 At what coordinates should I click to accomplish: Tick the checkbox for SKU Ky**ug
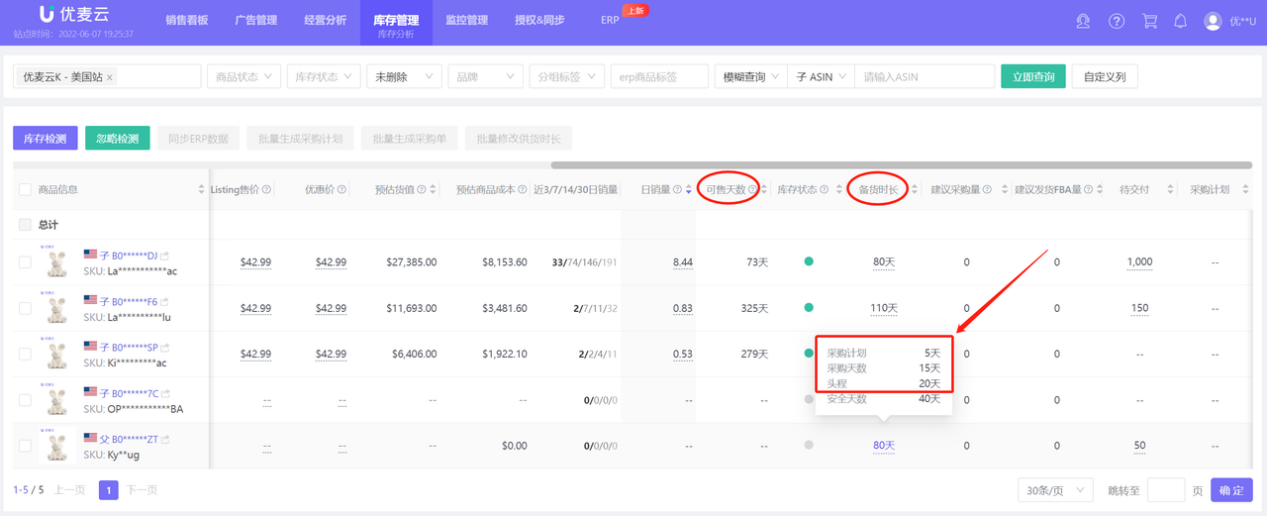click(25, 446)
